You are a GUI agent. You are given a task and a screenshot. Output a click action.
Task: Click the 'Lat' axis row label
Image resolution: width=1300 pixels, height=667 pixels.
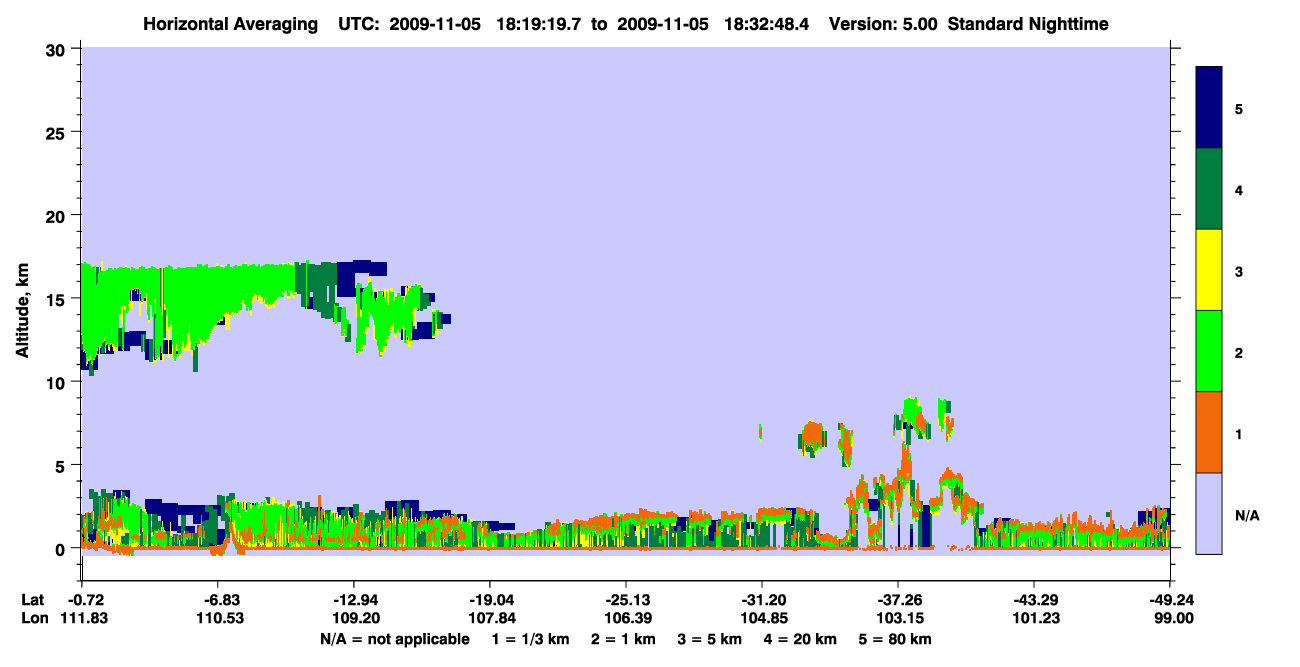32,599
